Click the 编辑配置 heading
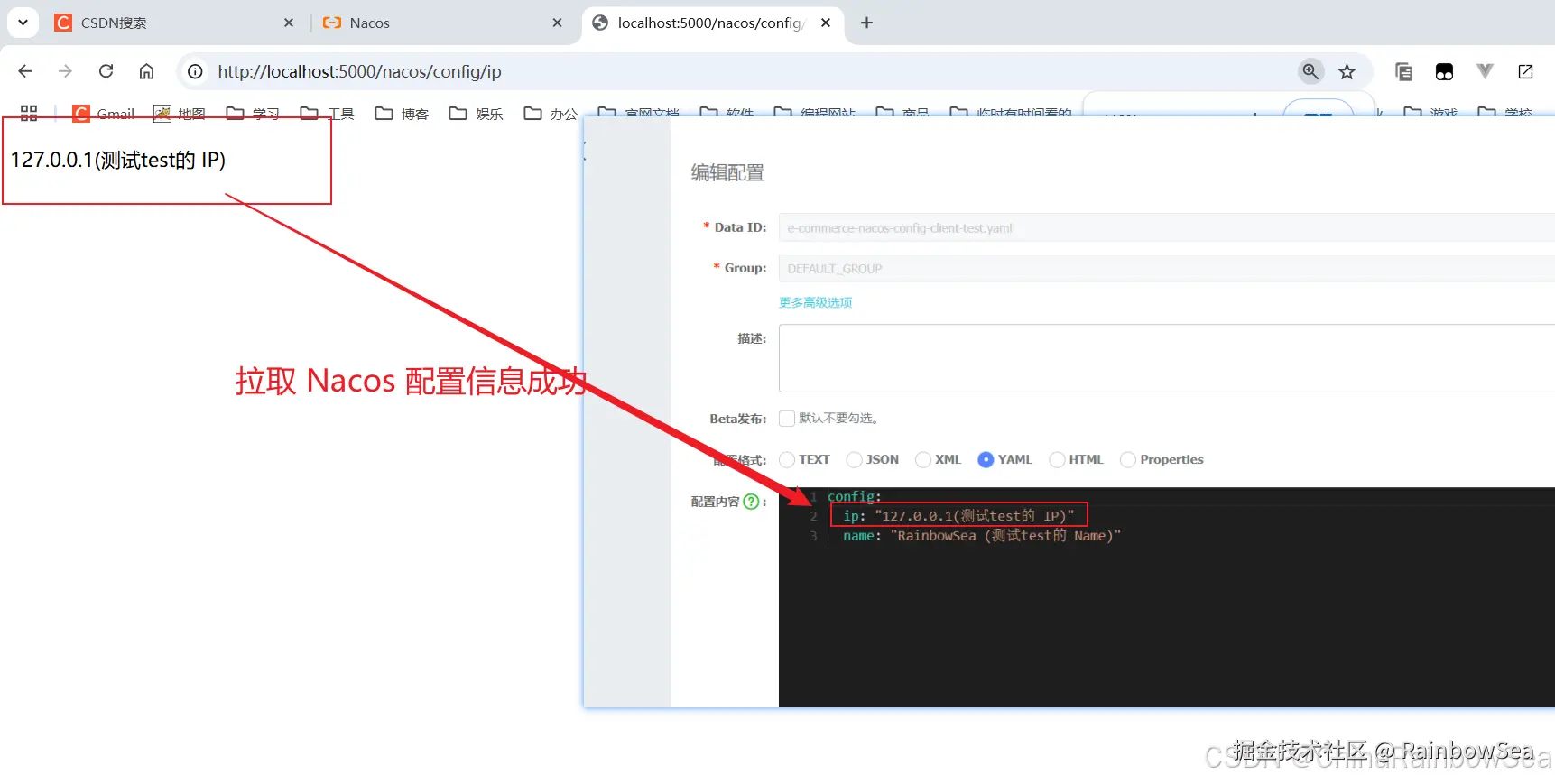The width and height of the screenshot is (1555, 784). (x=727, y=172)
